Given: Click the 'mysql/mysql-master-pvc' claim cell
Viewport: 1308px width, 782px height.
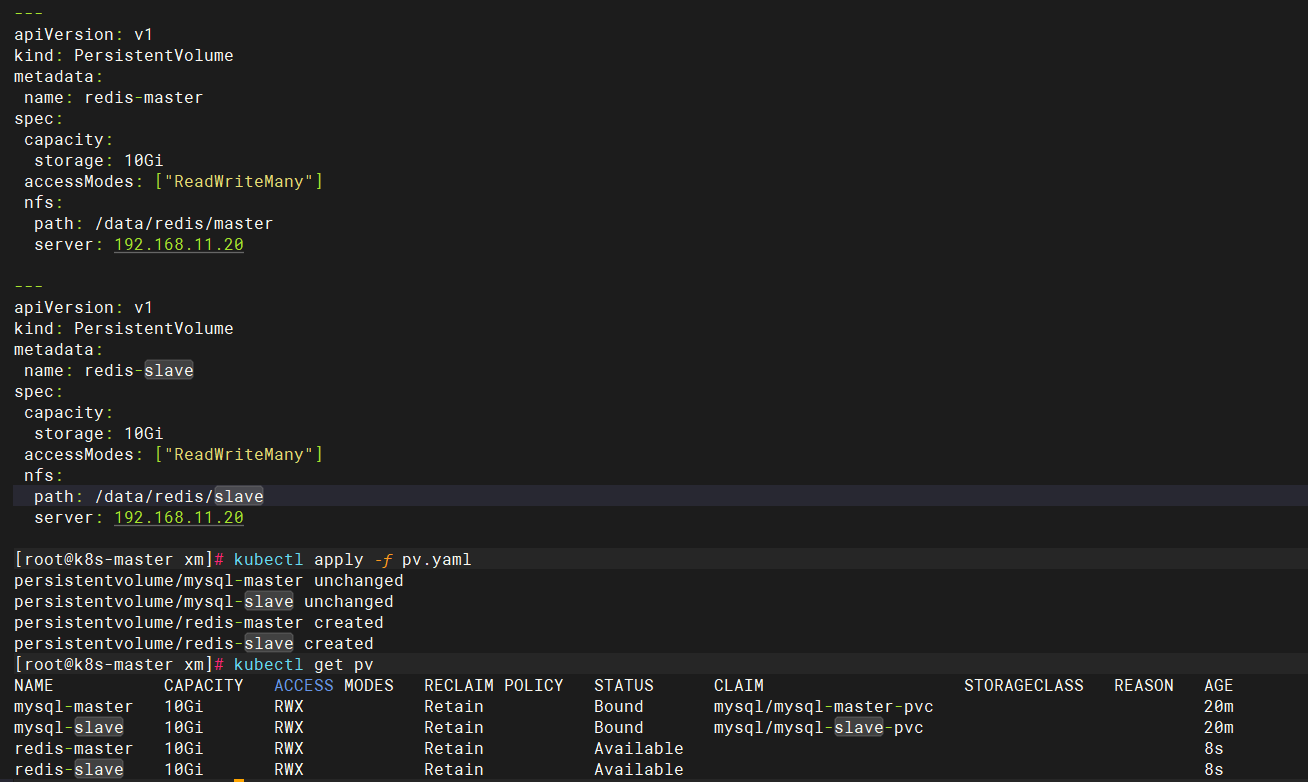Looking at the screenshot, I should coord(824,706).
